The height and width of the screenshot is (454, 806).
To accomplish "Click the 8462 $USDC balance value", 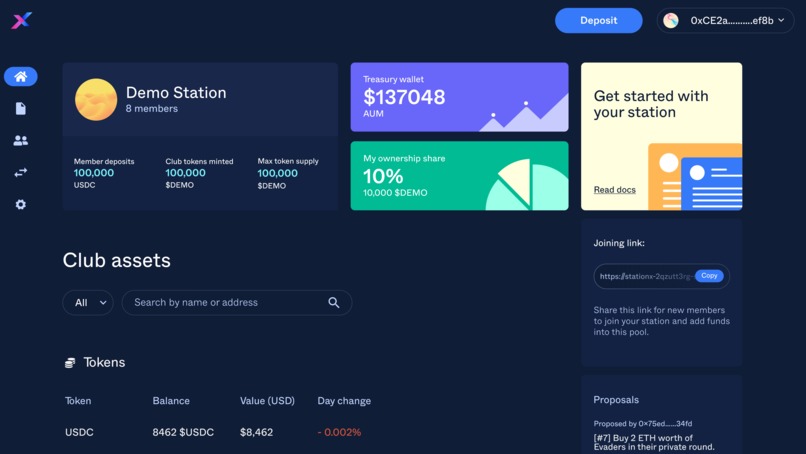I will pos(183,432).
